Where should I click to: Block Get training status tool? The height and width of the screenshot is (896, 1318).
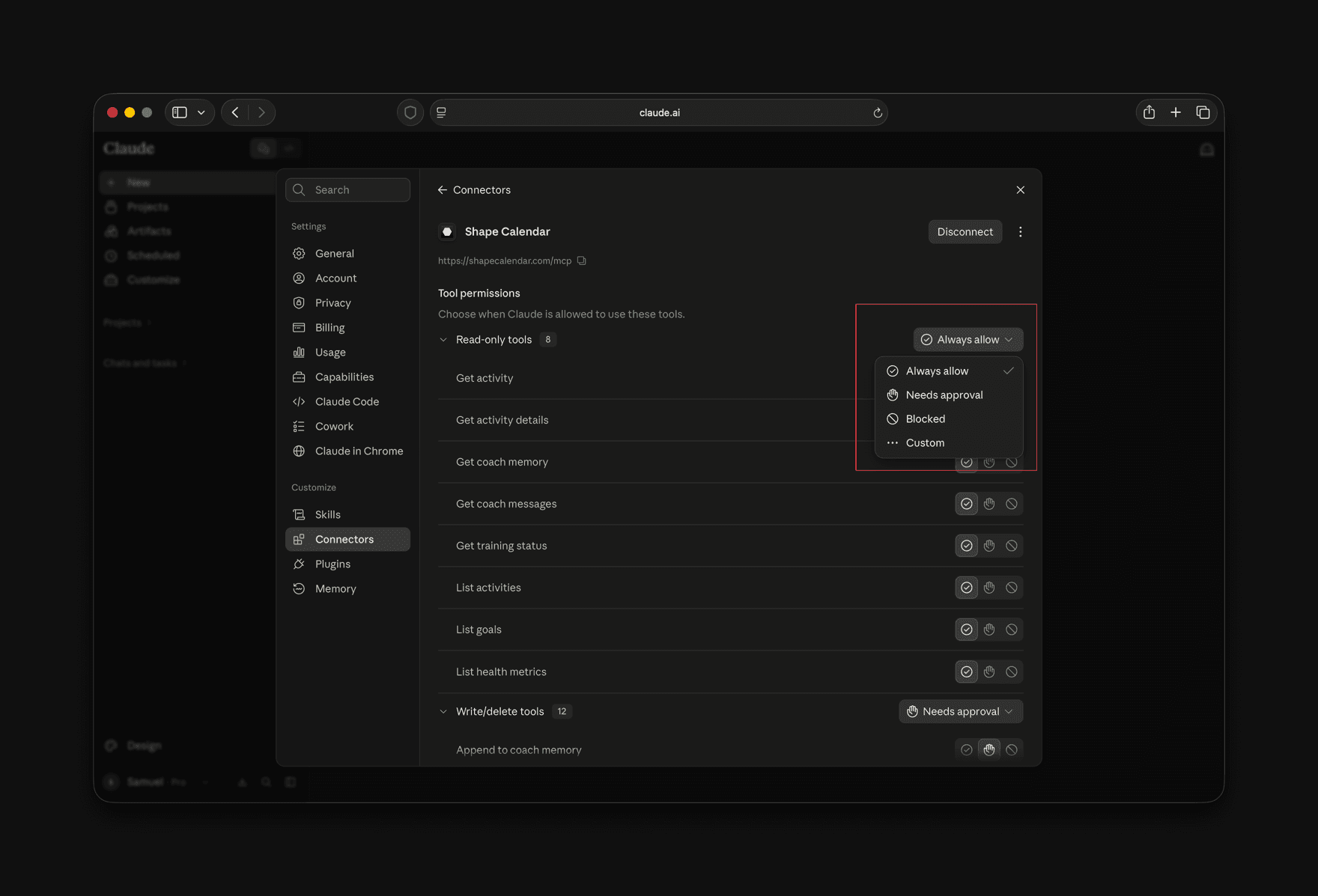[1012, 546]
